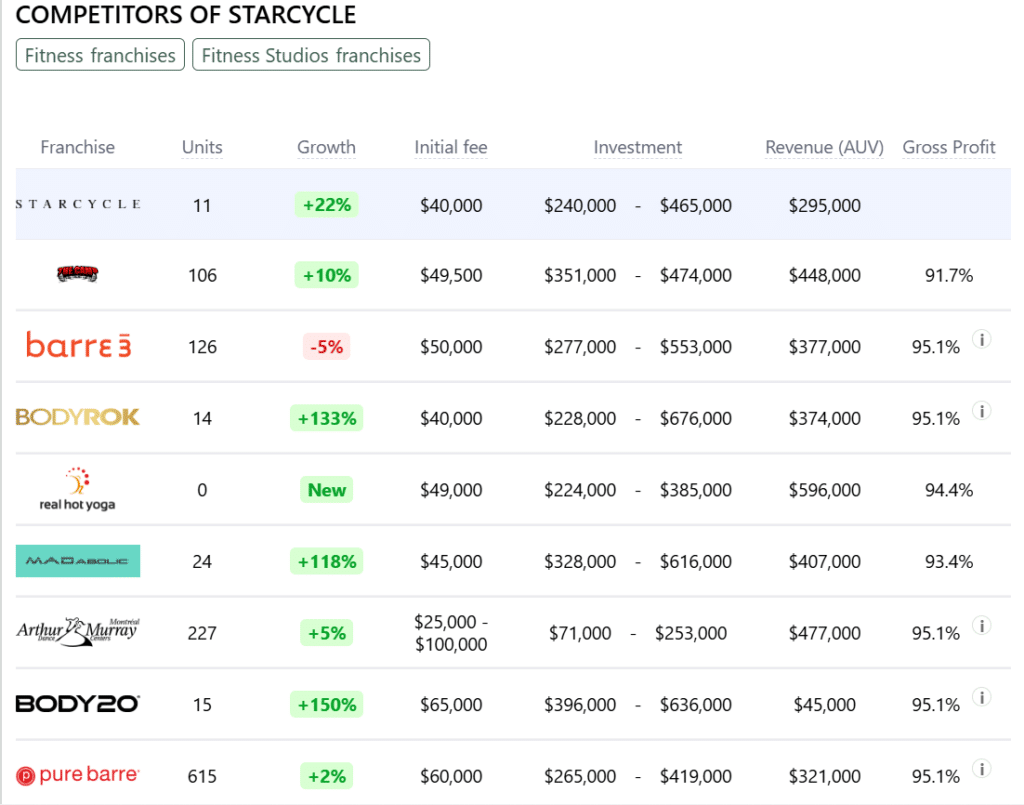Click the New badge for real hot yoga
1024x805 pixels.
pyautogui.click(x=327, y=490)
